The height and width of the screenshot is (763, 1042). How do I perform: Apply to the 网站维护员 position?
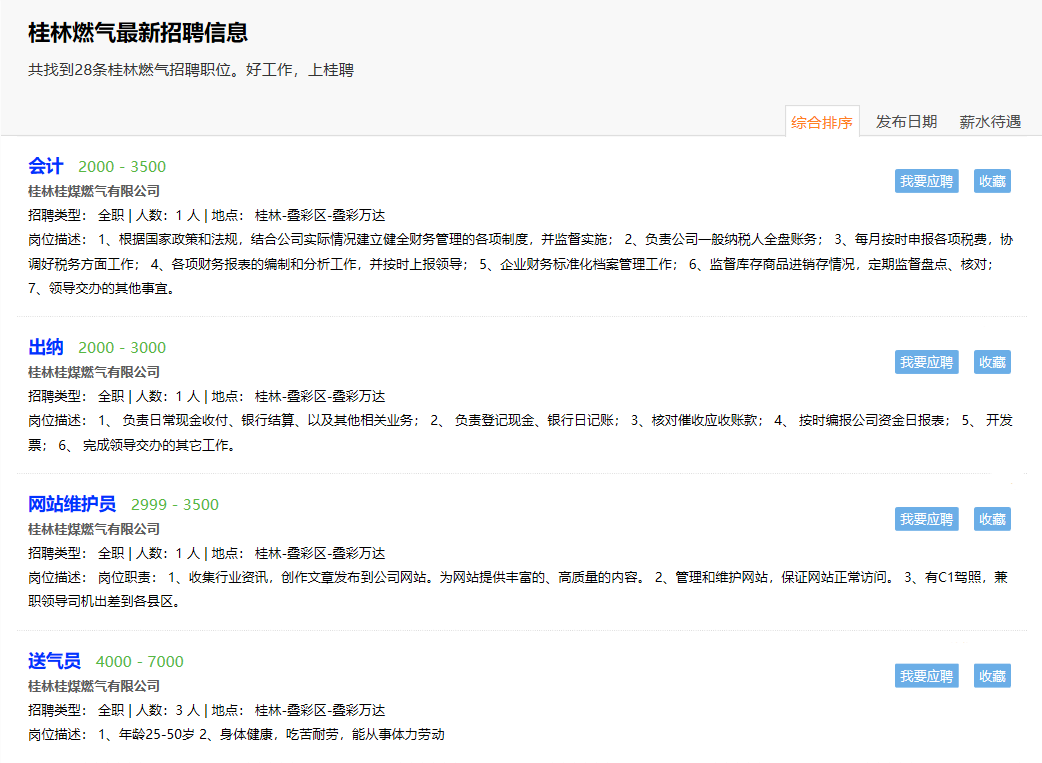coord(926,519)
